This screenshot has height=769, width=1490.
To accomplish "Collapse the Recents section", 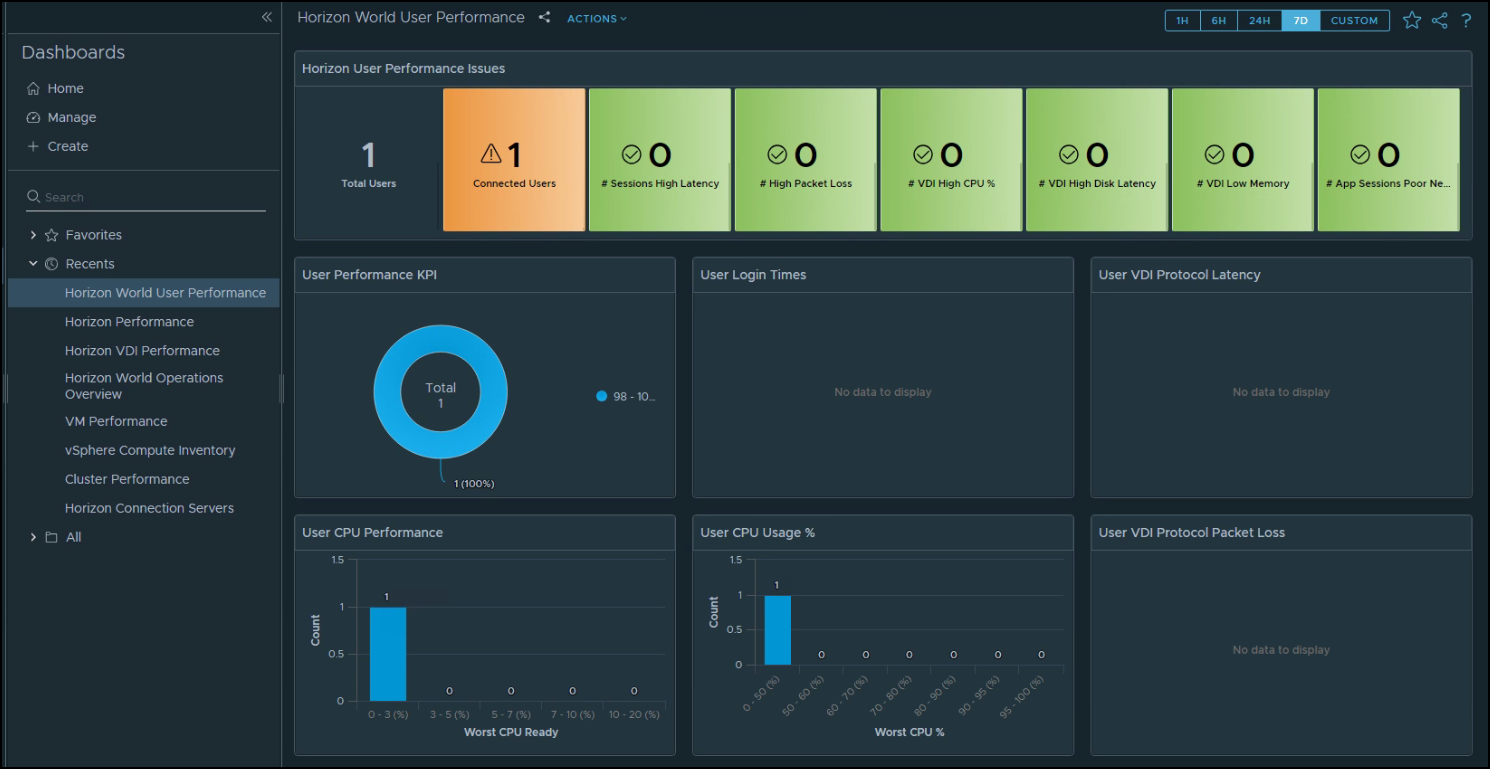I will (x=33, y=263).
